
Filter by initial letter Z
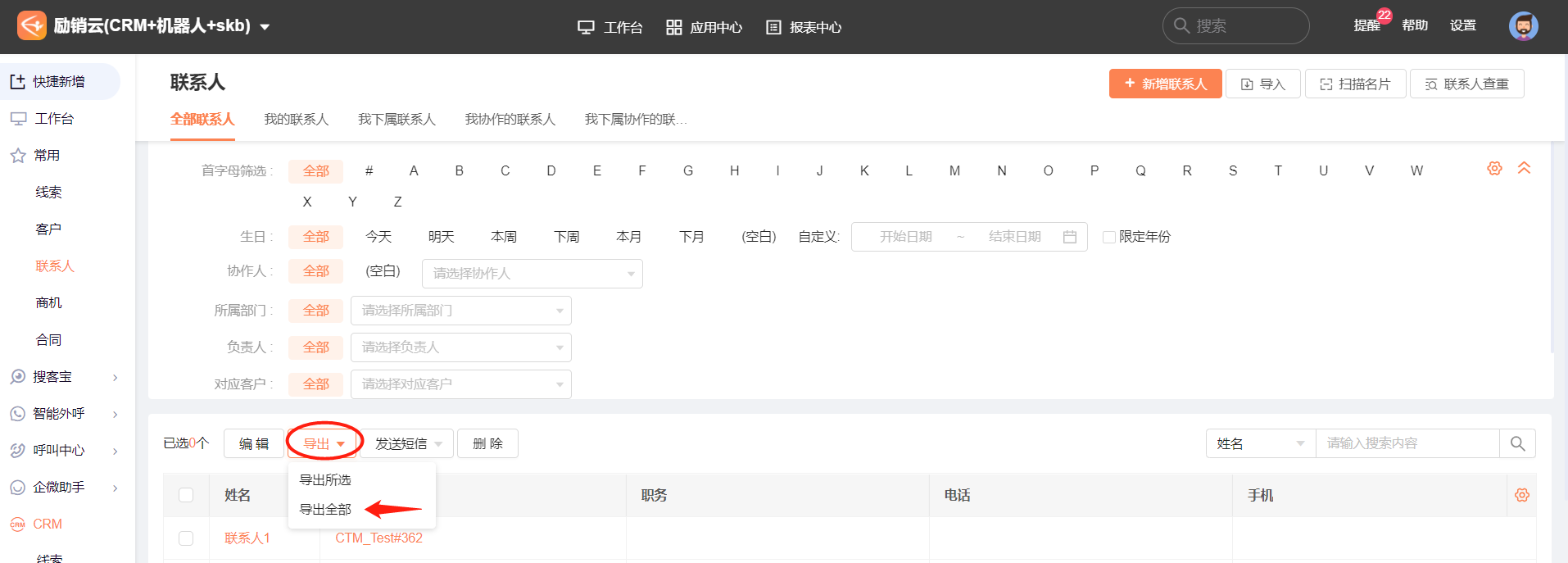(x=397, y=202)
